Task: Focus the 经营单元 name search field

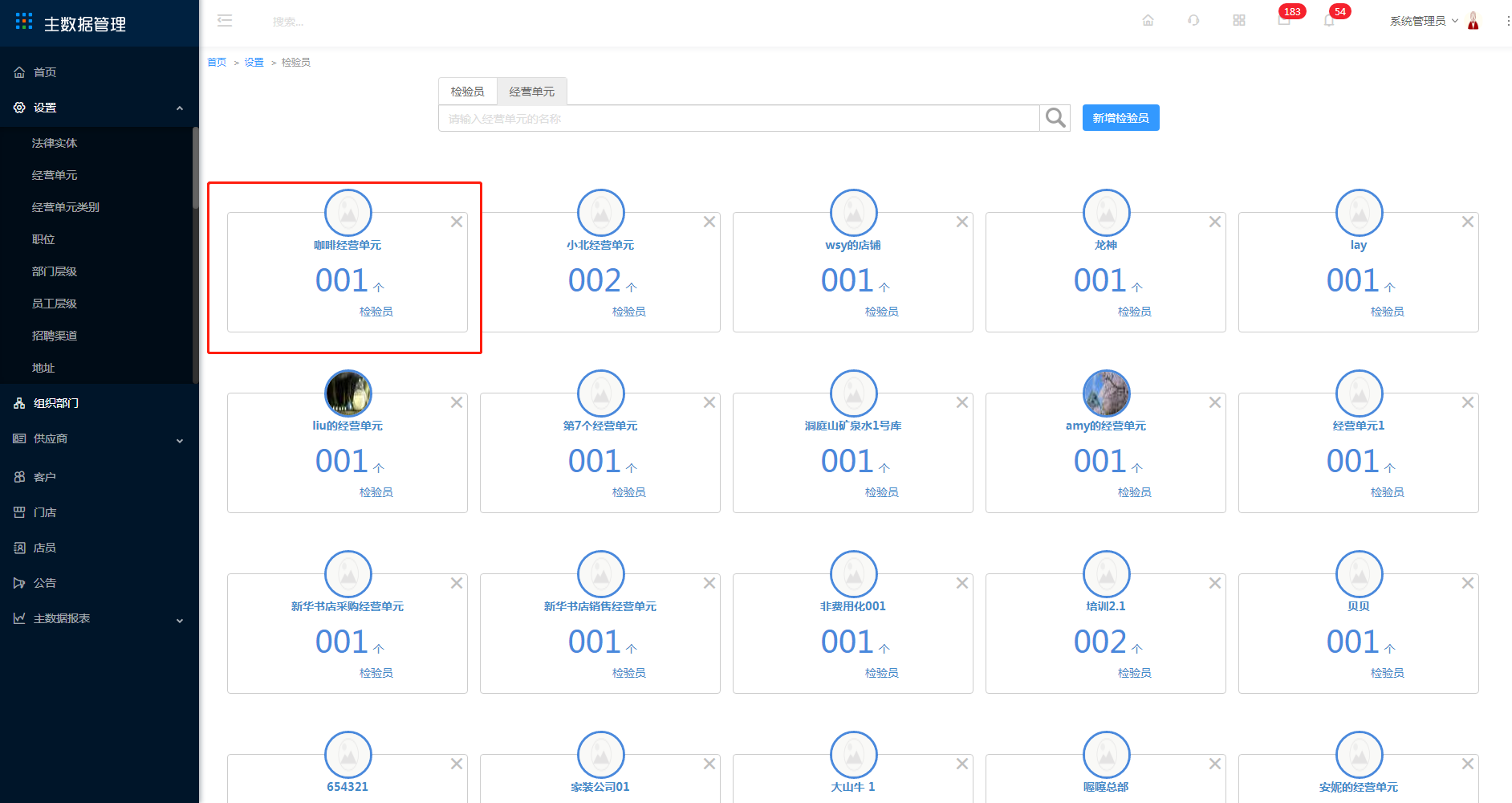Action: pos(739,118)
